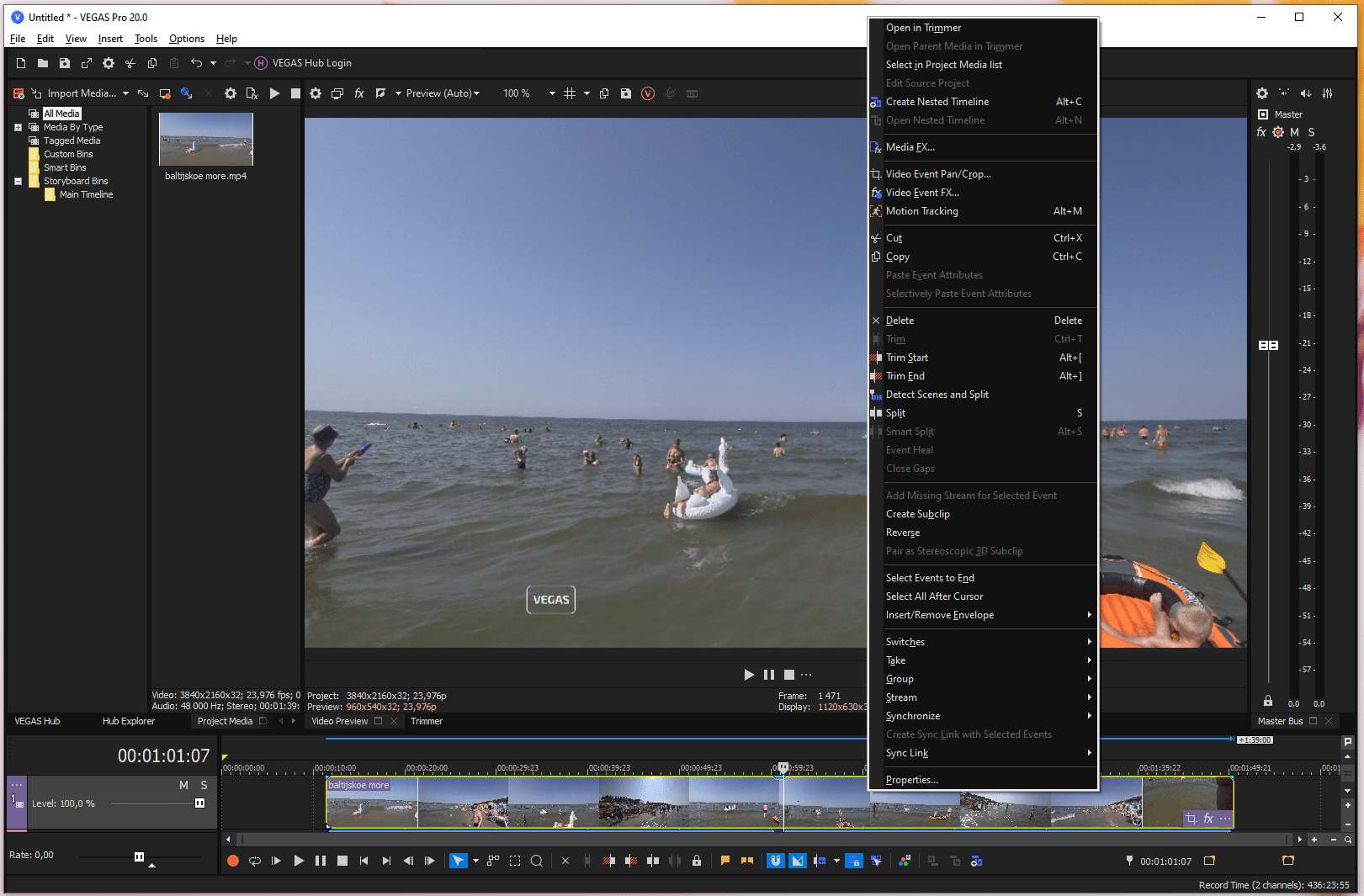Open the Preview (Auto) quality dropdown
The height and width of the screenshot is (896, 1364).
click(x=442, y=93)
